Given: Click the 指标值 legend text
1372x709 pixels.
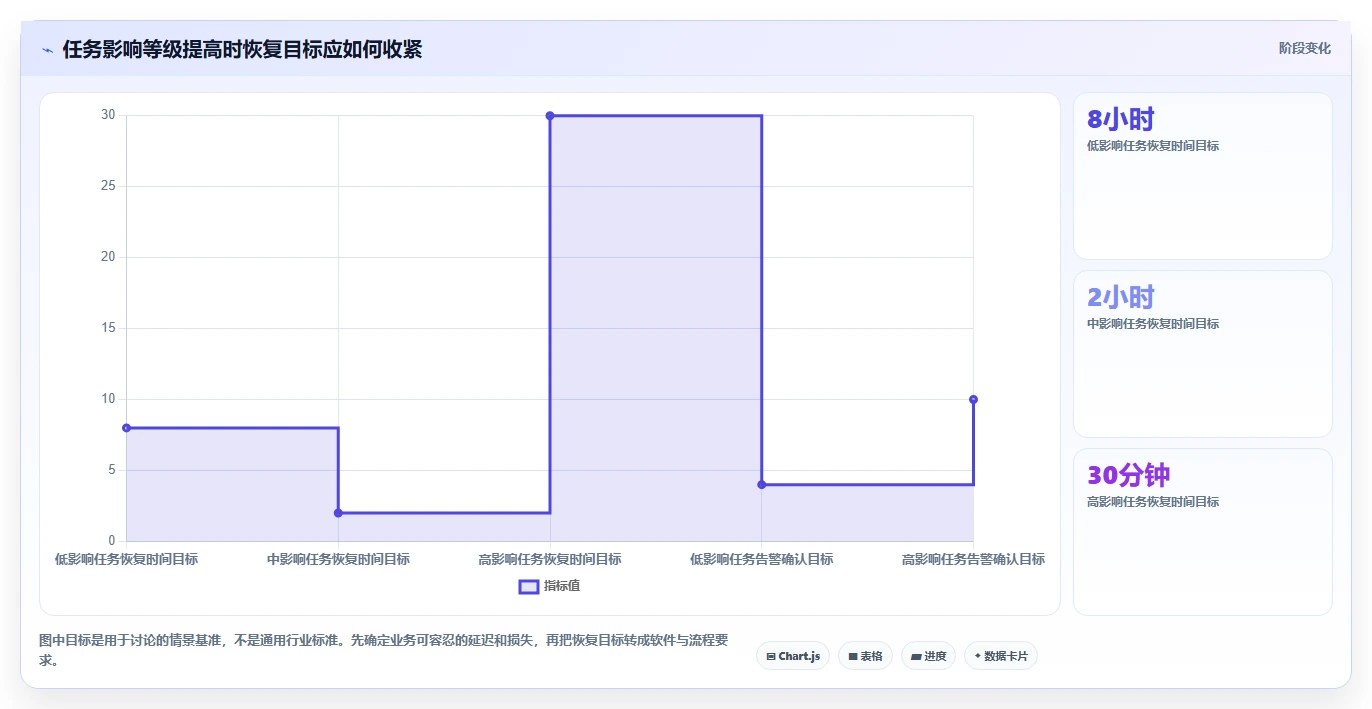Looking at the screenshot, I should (x=562, y=586).
